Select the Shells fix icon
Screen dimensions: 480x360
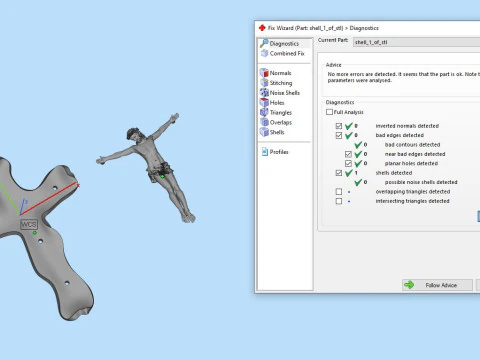point(264,132)
